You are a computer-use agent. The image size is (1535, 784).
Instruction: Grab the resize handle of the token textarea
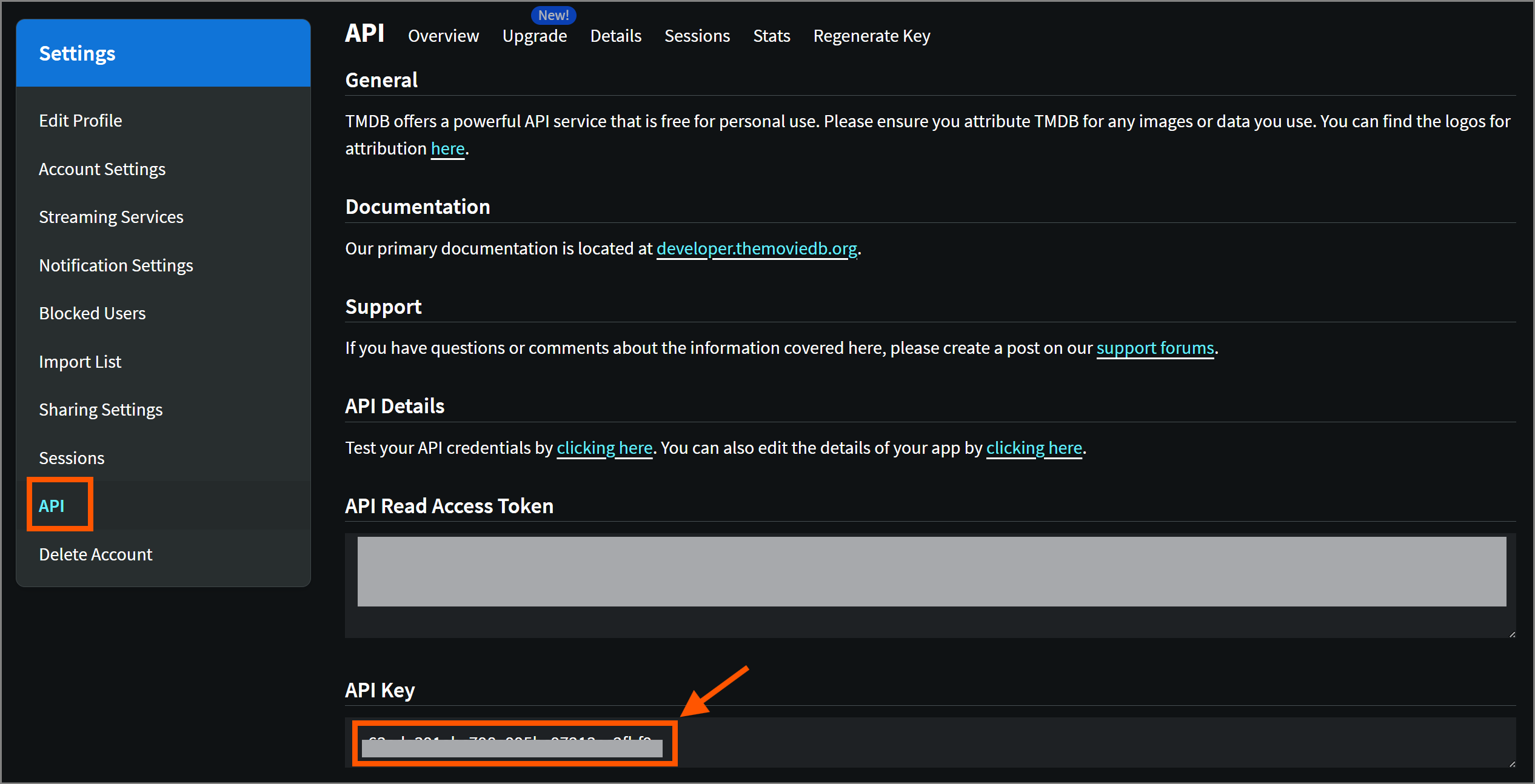tap(1511, 634)
